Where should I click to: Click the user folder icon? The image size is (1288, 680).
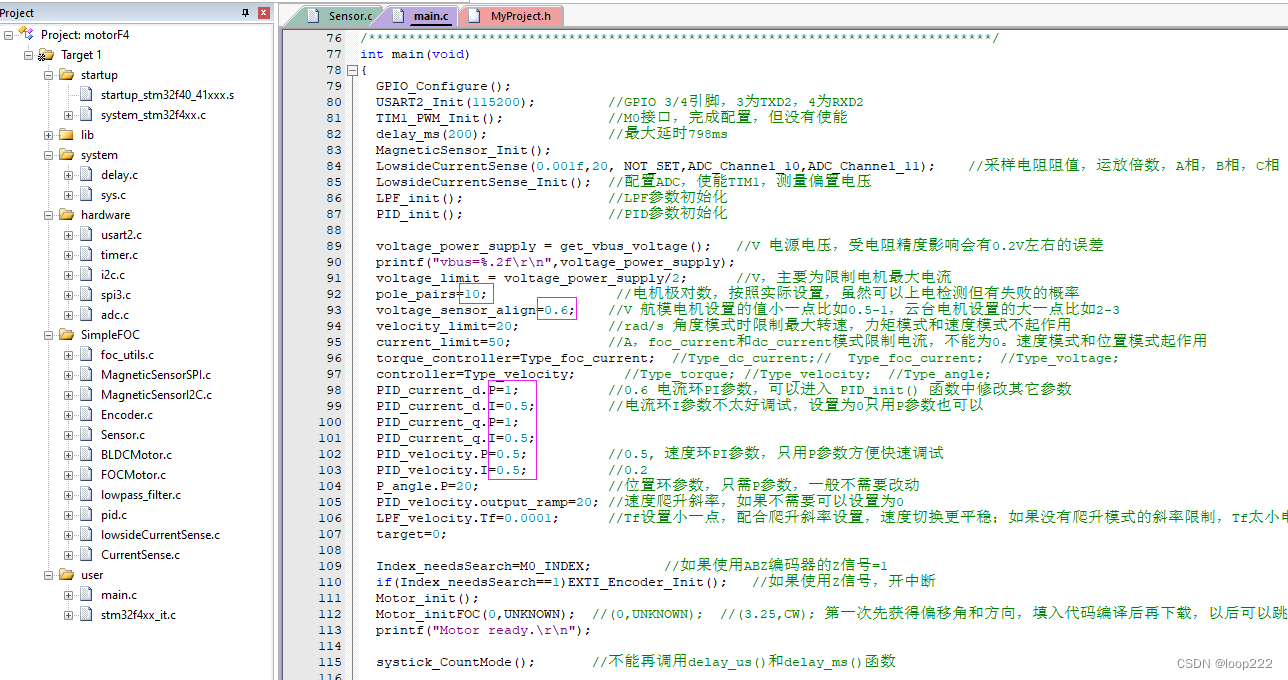pyautogui.click(x=66, y=575)
